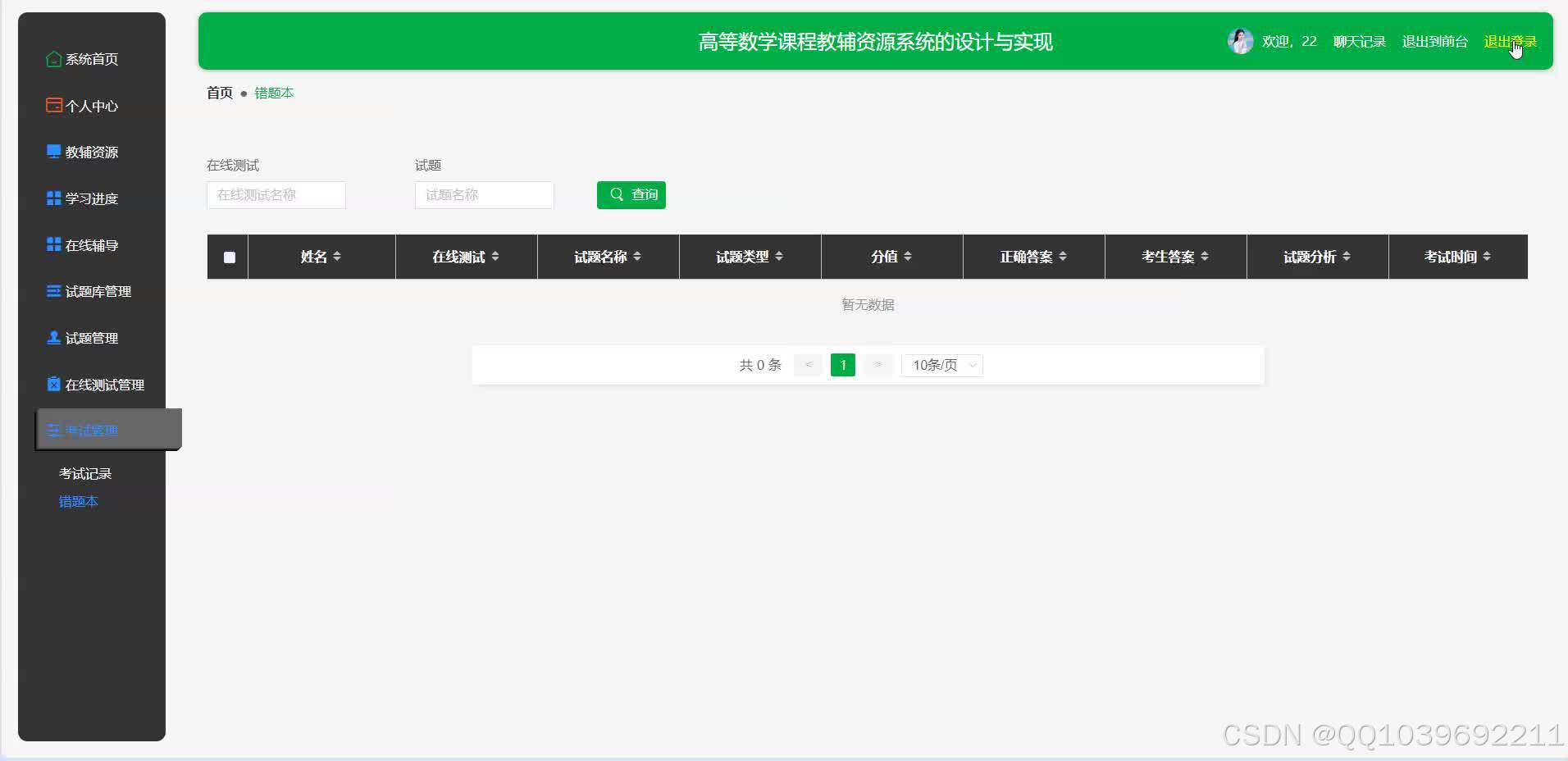Sort the table by 分值 column
The width and height of the screenshot is (1568, 761).
pyautogui.click(x=891, y=257)
